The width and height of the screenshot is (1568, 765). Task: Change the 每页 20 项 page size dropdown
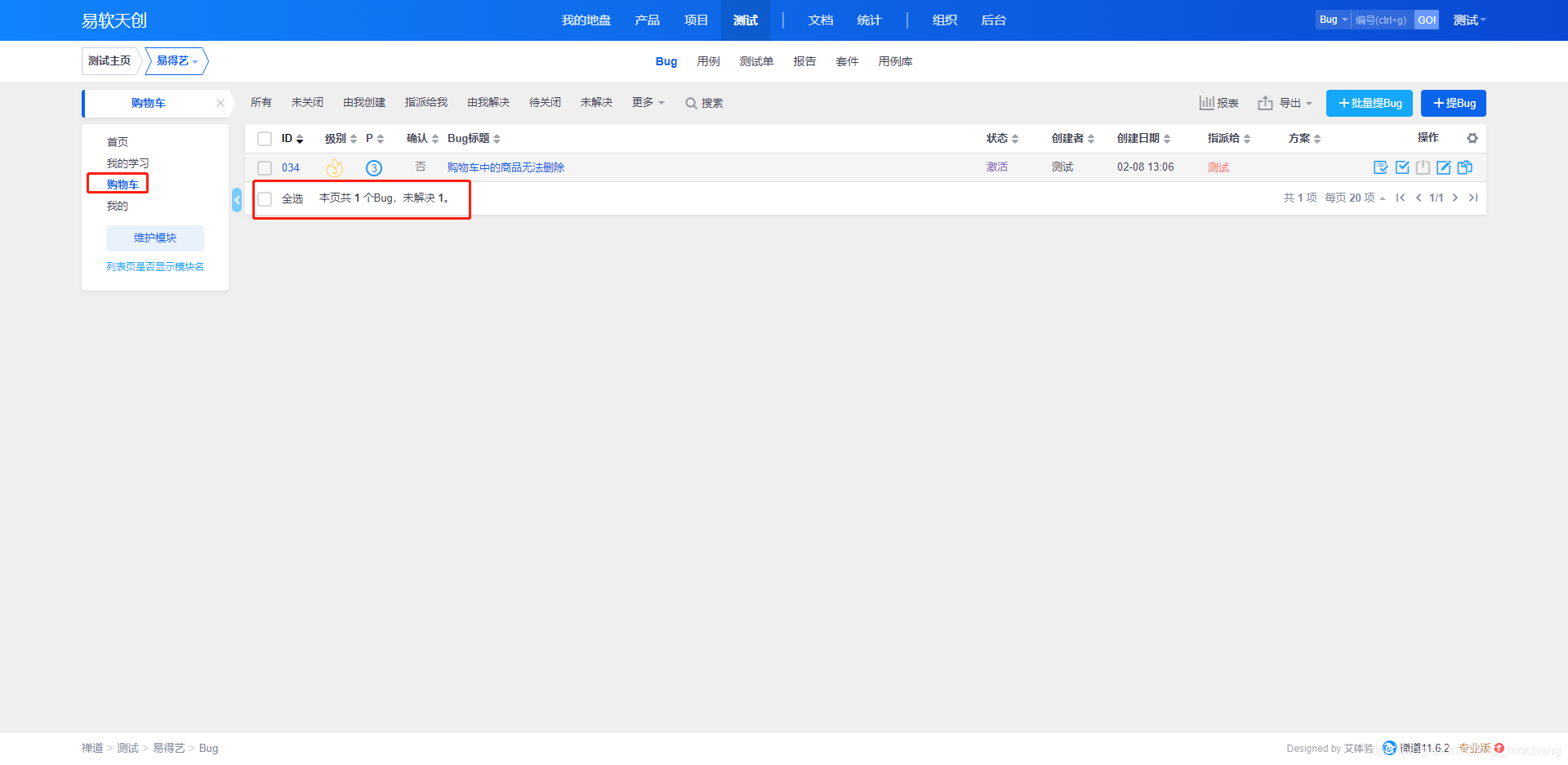pos(1355,198)
